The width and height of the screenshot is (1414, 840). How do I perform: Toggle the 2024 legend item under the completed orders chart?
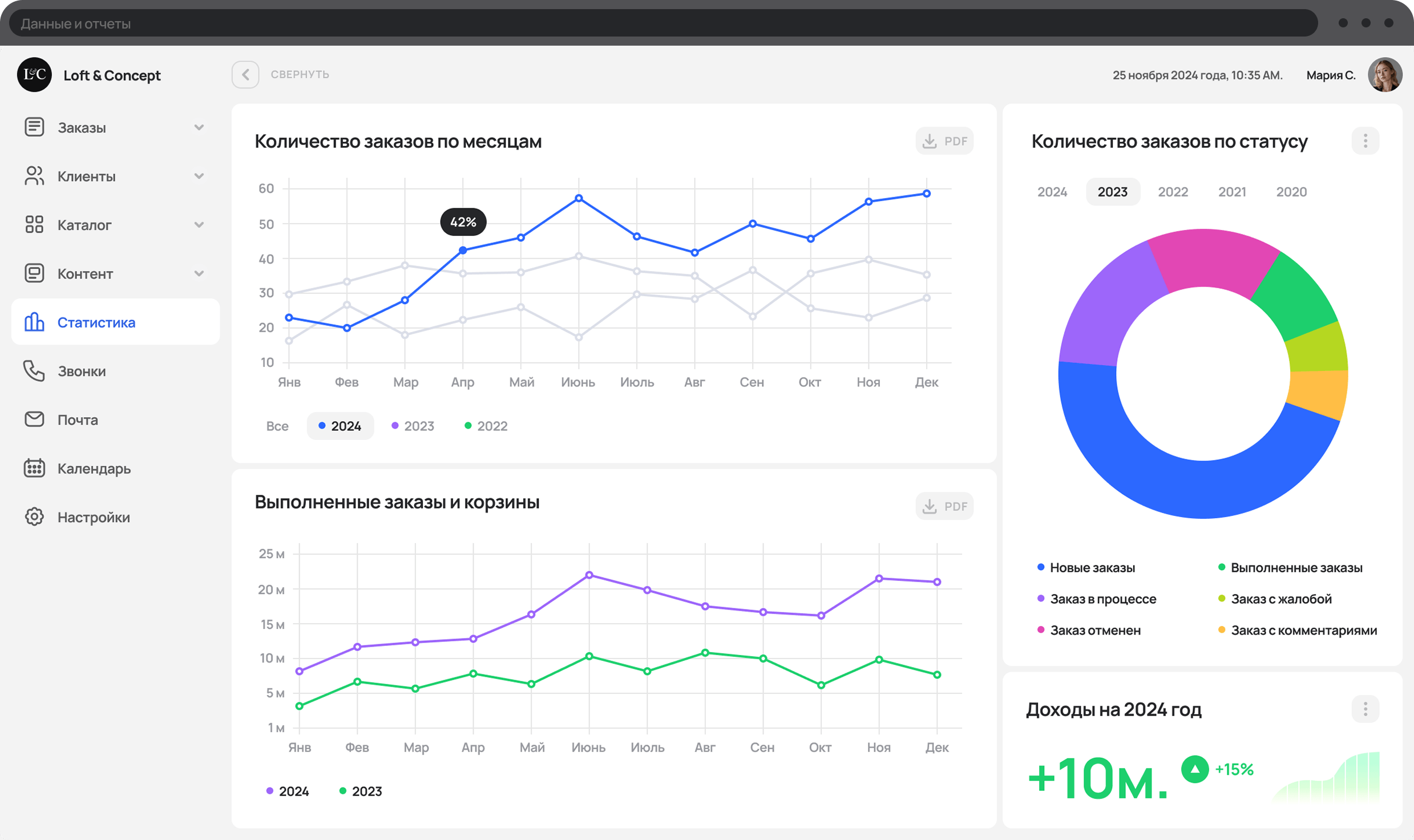pyautogui.click(x=288, y=791)
